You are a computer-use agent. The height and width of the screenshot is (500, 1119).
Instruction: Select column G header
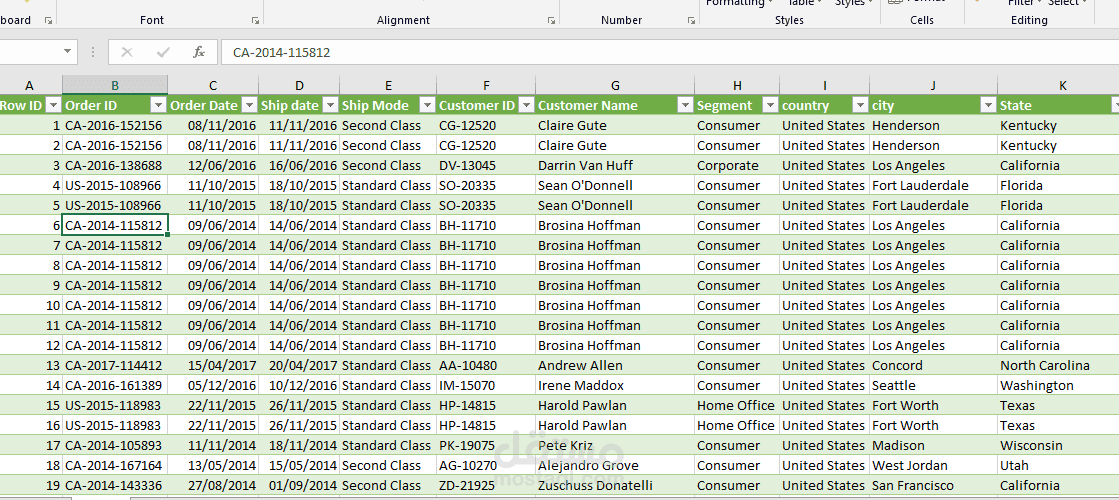tap(614, 85)
